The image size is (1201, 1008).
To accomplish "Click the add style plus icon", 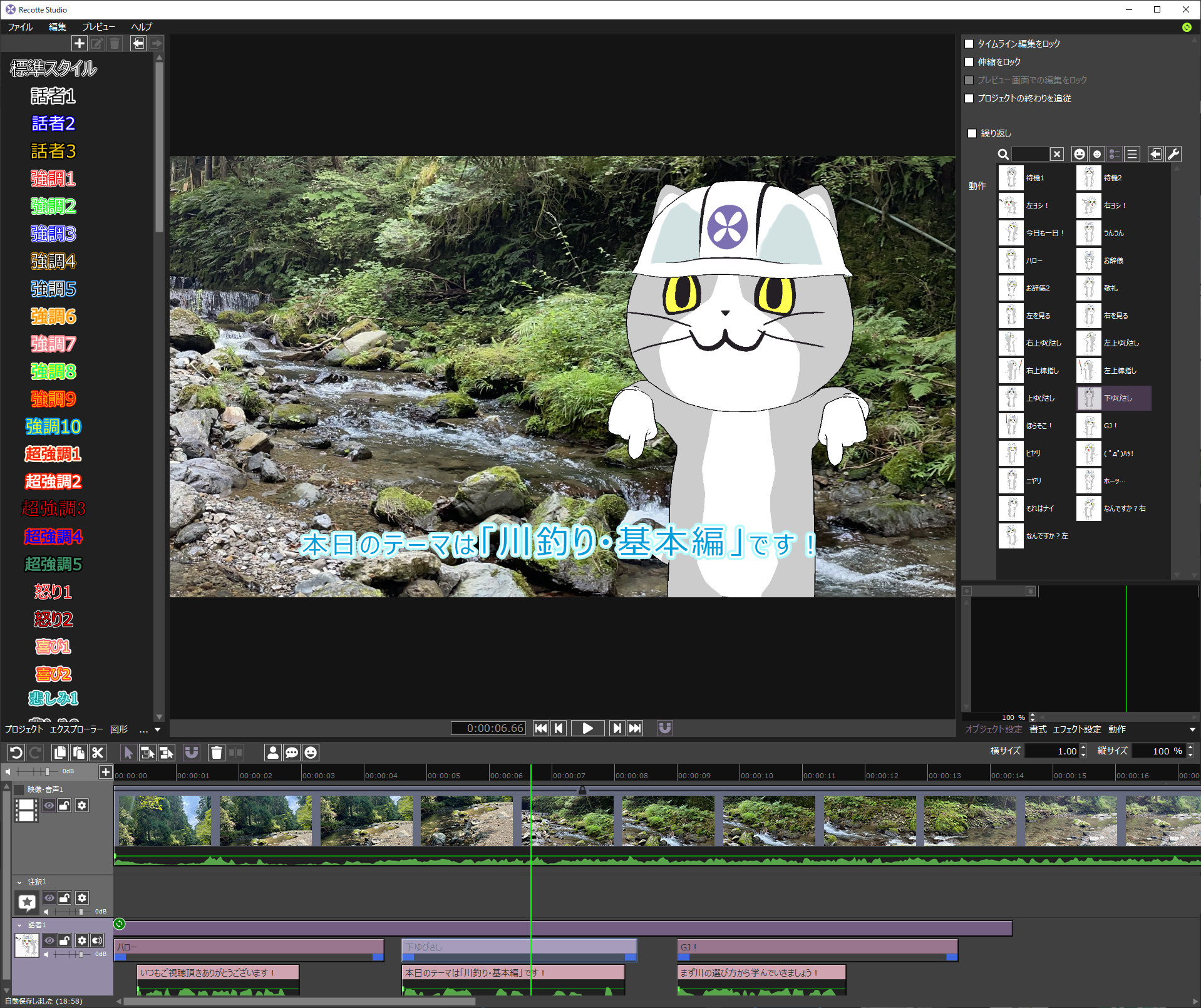I will click(79, 43).
